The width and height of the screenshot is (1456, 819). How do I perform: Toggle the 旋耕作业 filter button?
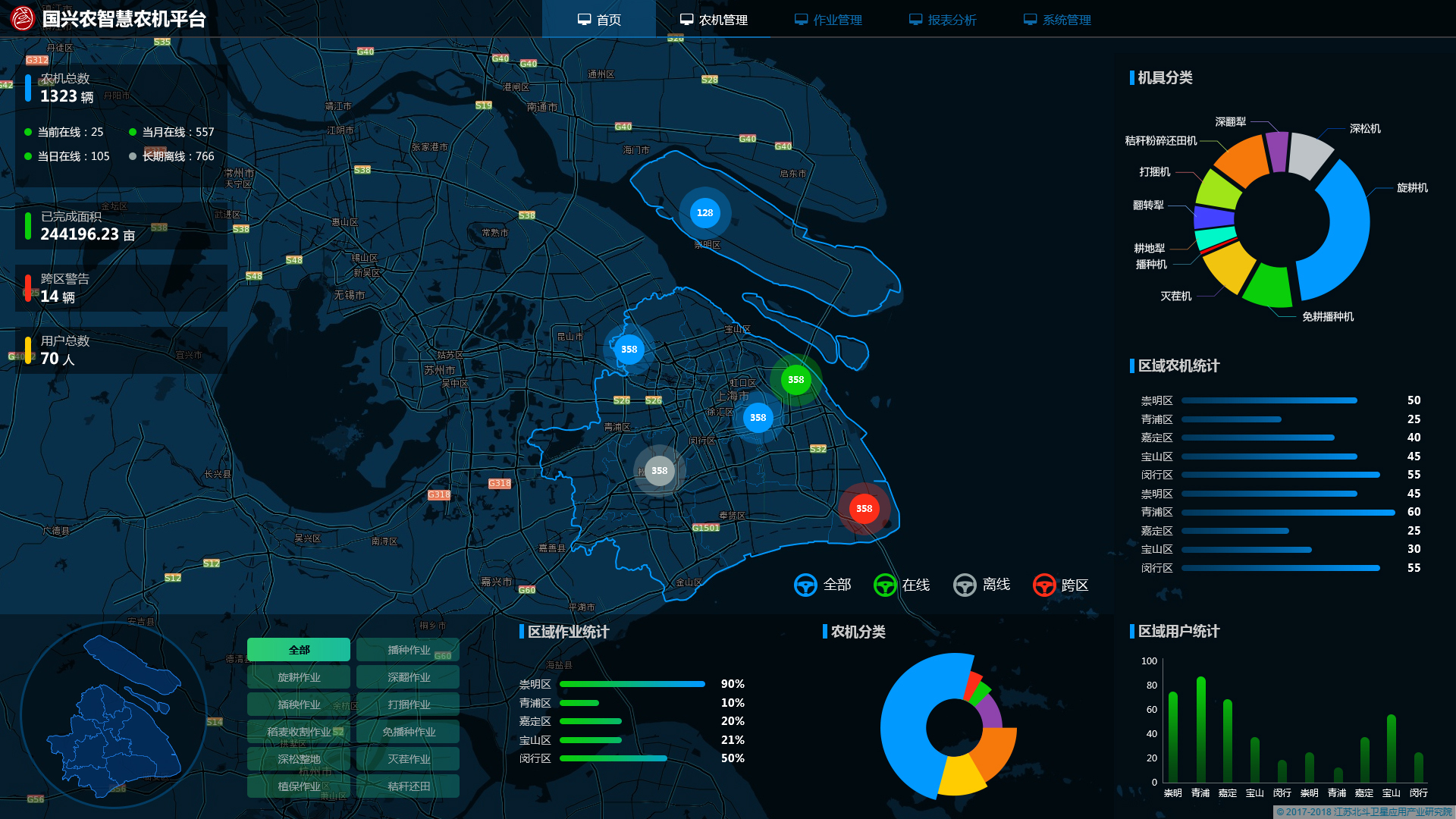point(299,677)
